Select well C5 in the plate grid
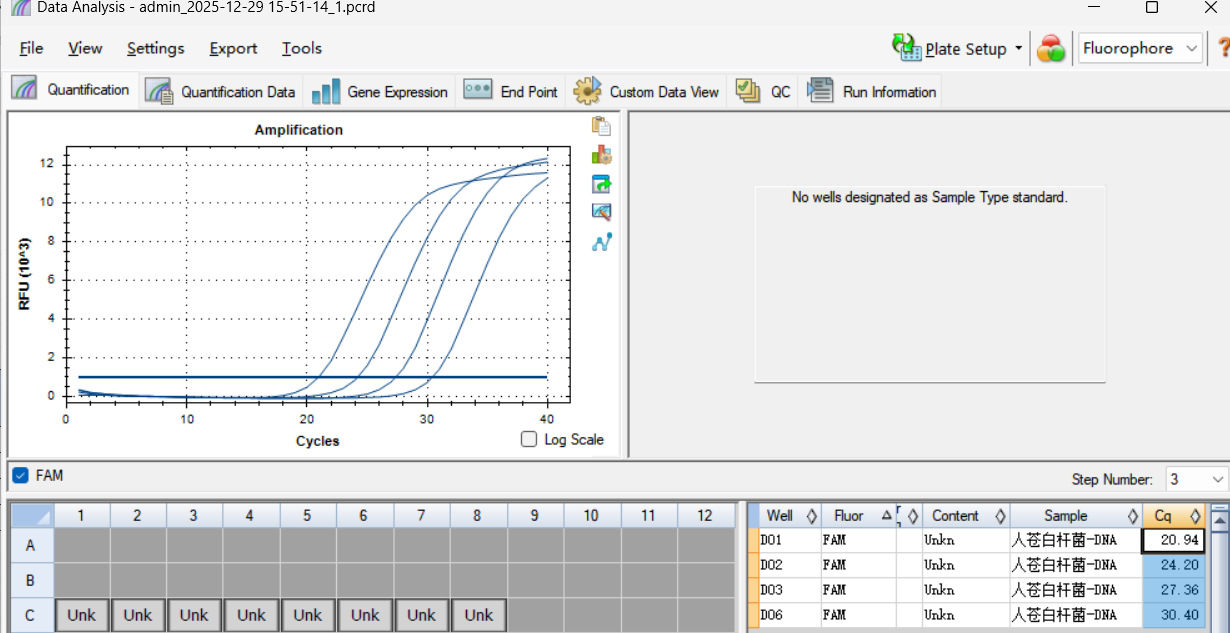 [x=308, y=615]
